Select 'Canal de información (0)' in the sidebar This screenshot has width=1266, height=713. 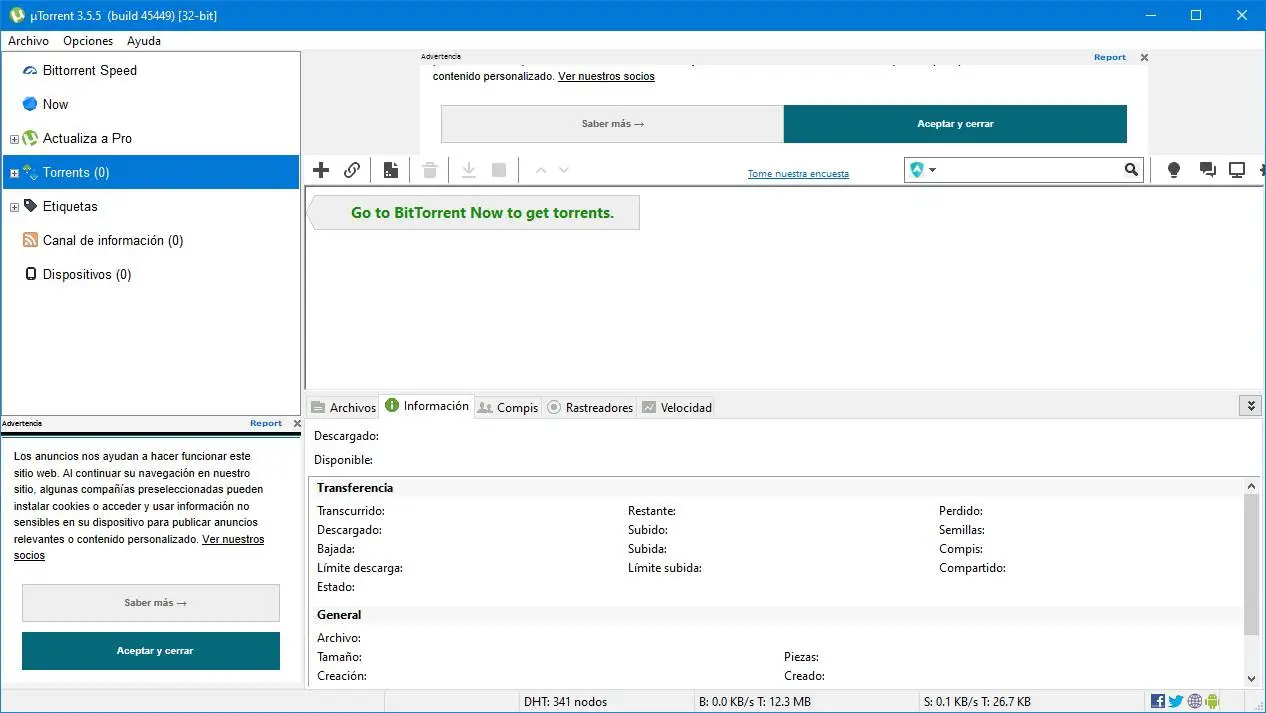112,240
